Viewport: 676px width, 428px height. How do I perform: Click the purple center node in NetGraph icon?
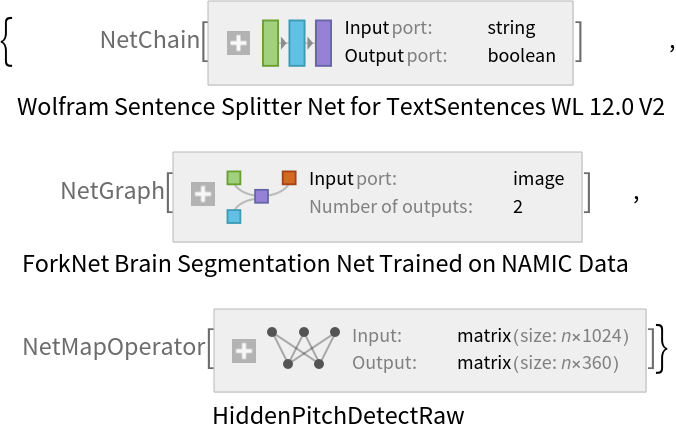pos(262,196)
